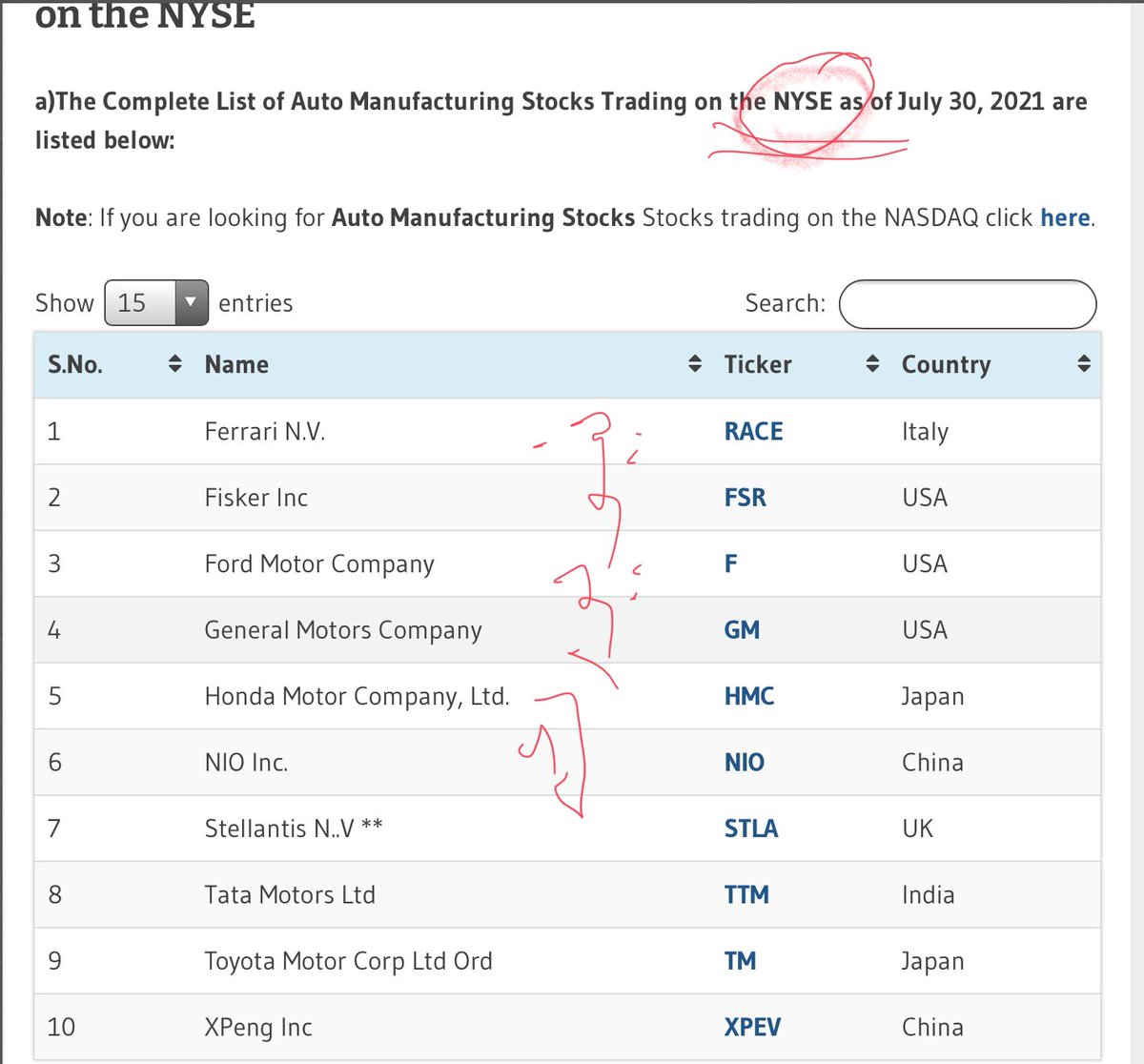
Task: Click the 'S.No.' column header label
Action: click(75, 364)
